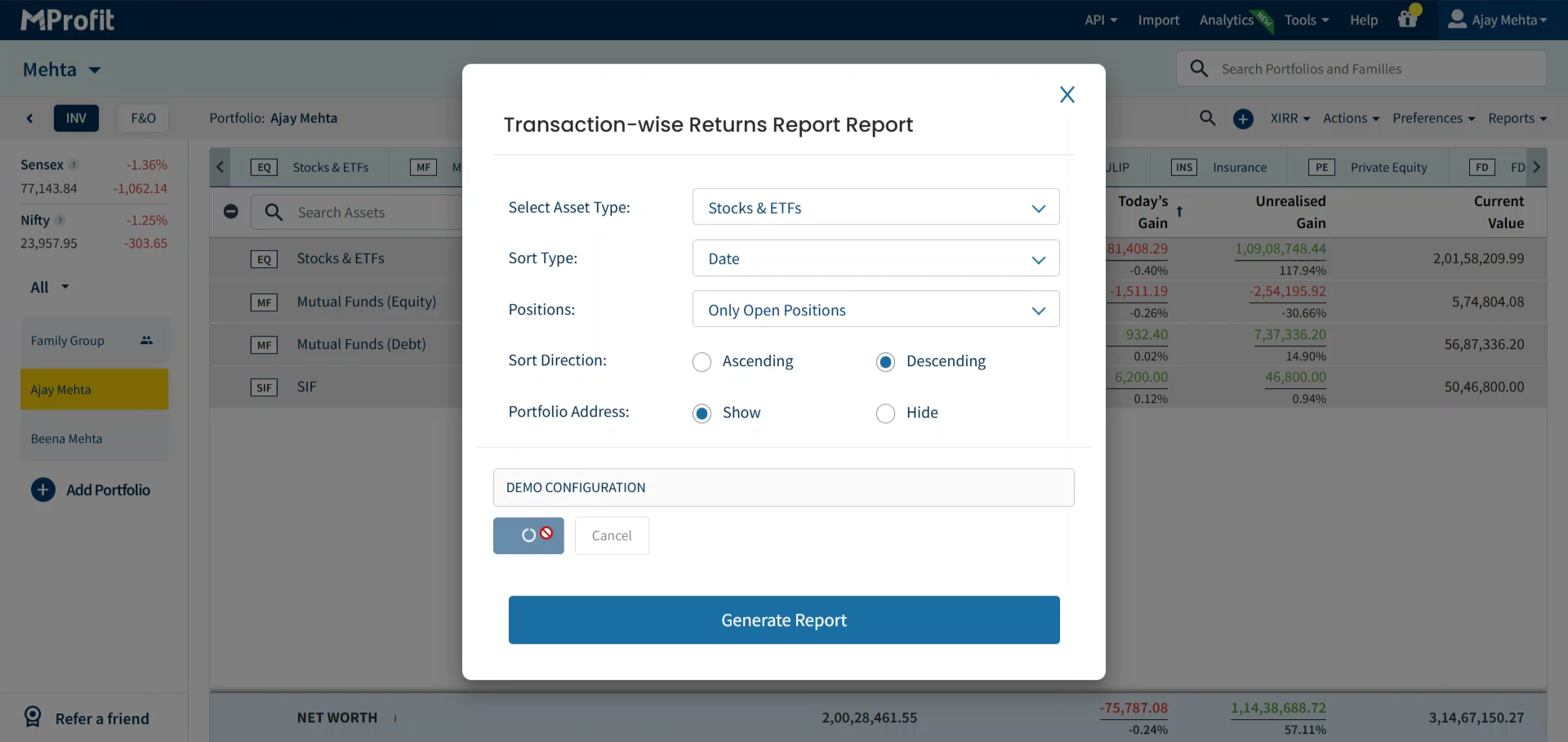Image resolution: width=1568 pixels, height=742 pixels.
Task: Click the Generate Report button
Action: coord(784,620)
